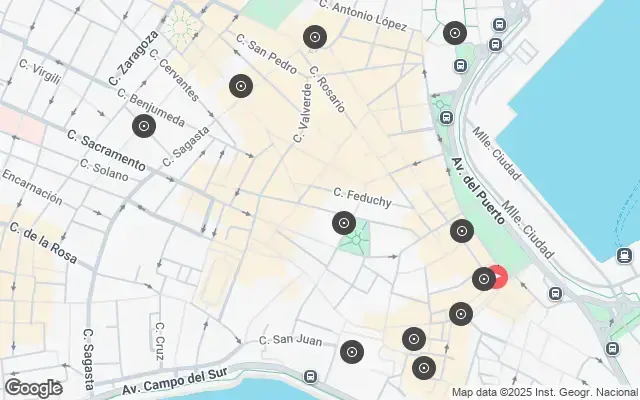This screenshot has width=640, height=400.
Task: Click the Av. del Puerto street label
Action: click(478, 191)
